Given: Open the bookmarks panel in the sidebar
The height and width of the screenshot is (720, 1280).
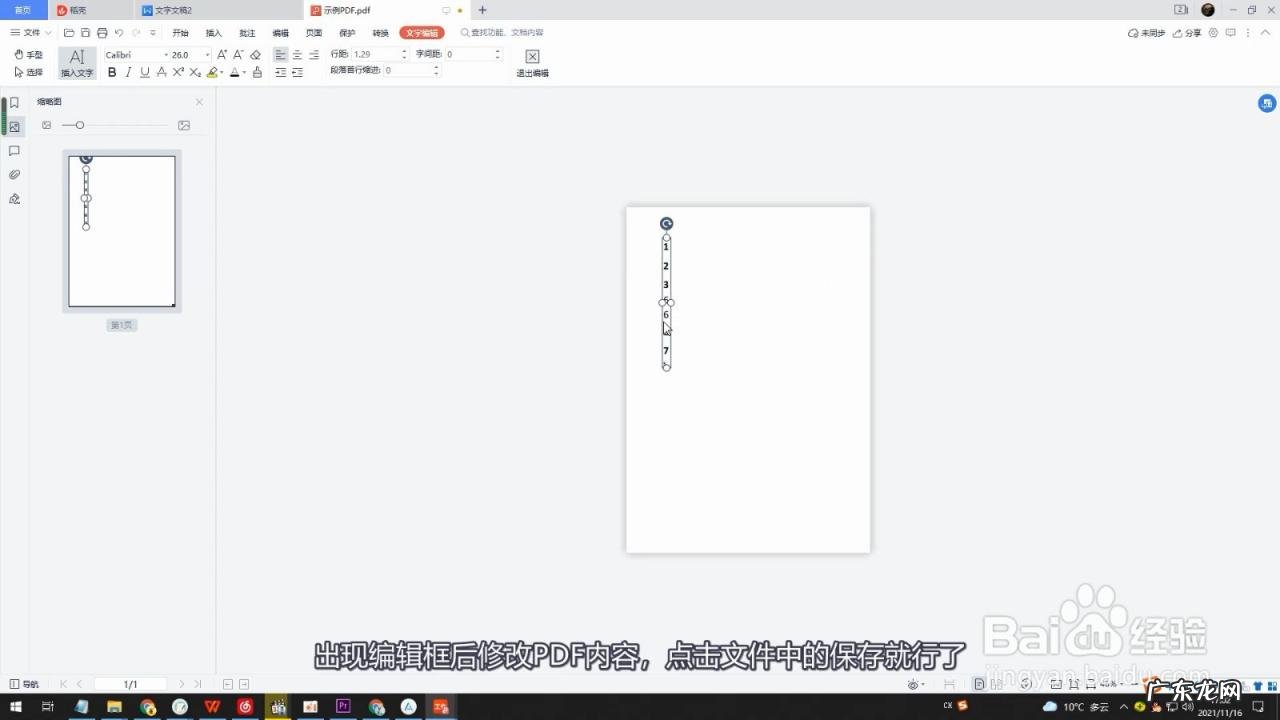Looking at the screenshot, I should [x=14, y=101].
